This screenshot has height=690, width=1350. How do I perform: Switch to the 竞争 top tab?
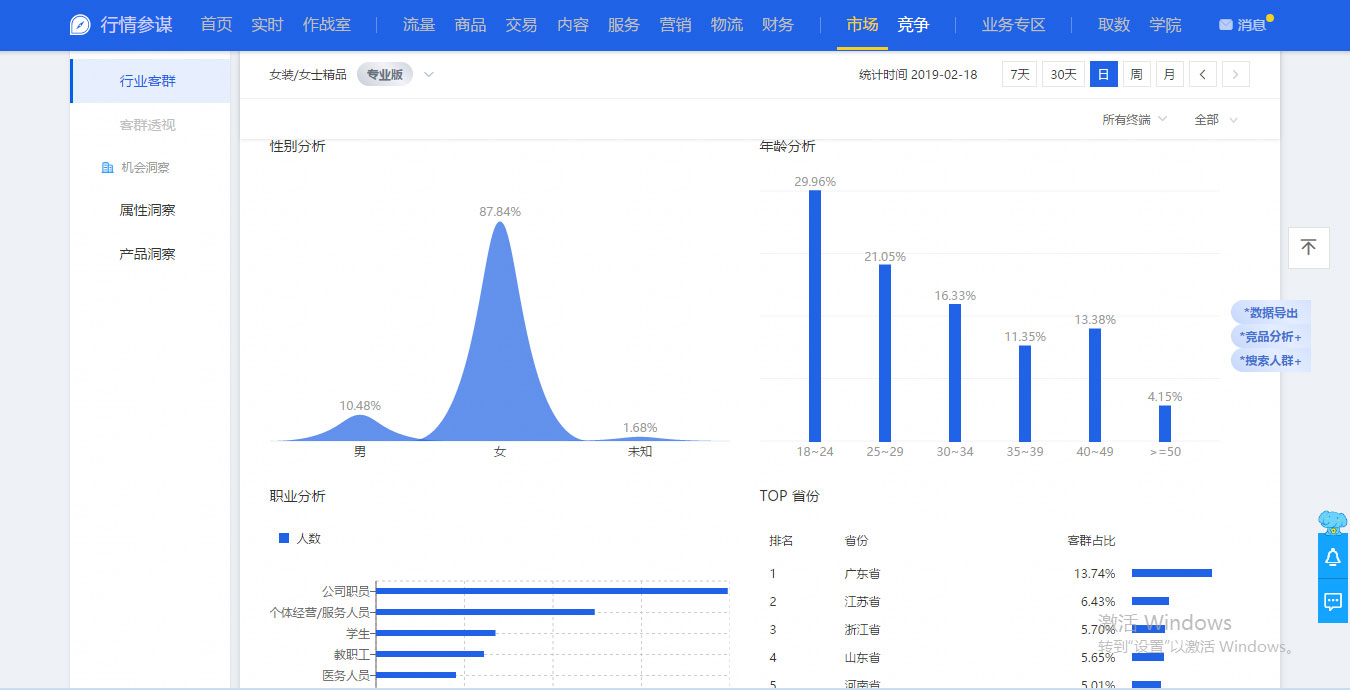point(912,25)
